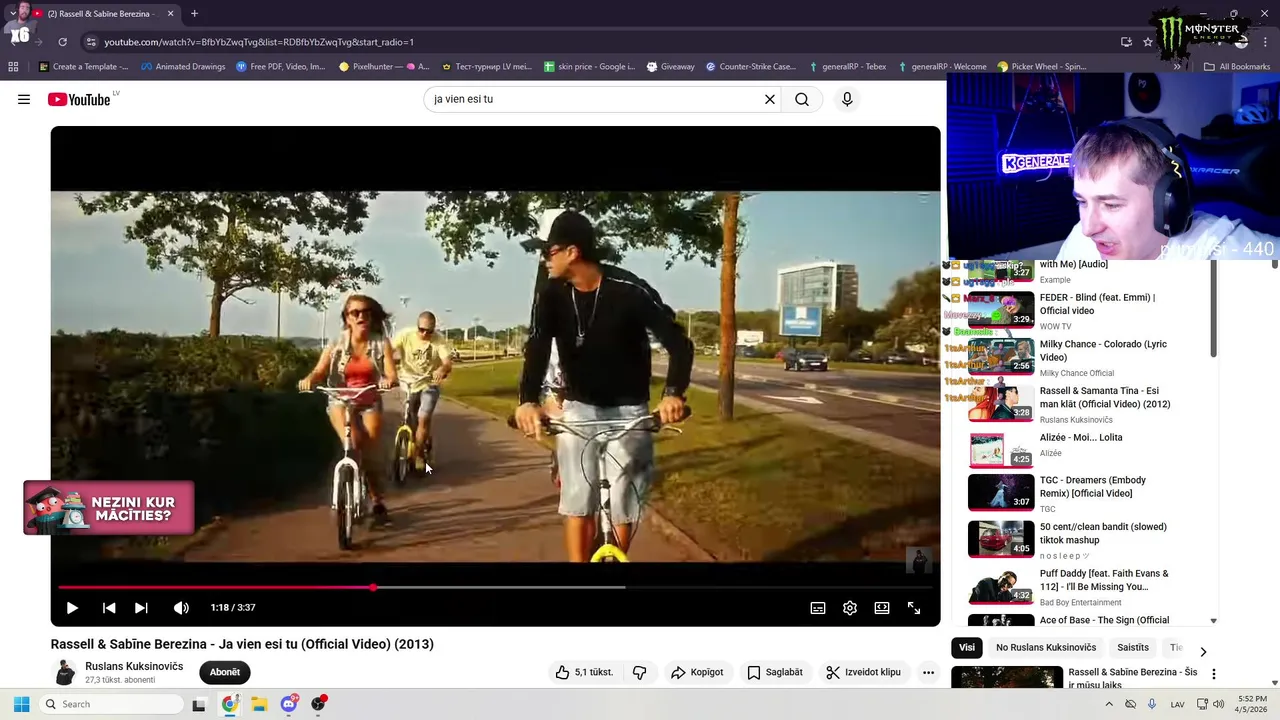
Task: Clear the search query with X
Action: point(770,99)
